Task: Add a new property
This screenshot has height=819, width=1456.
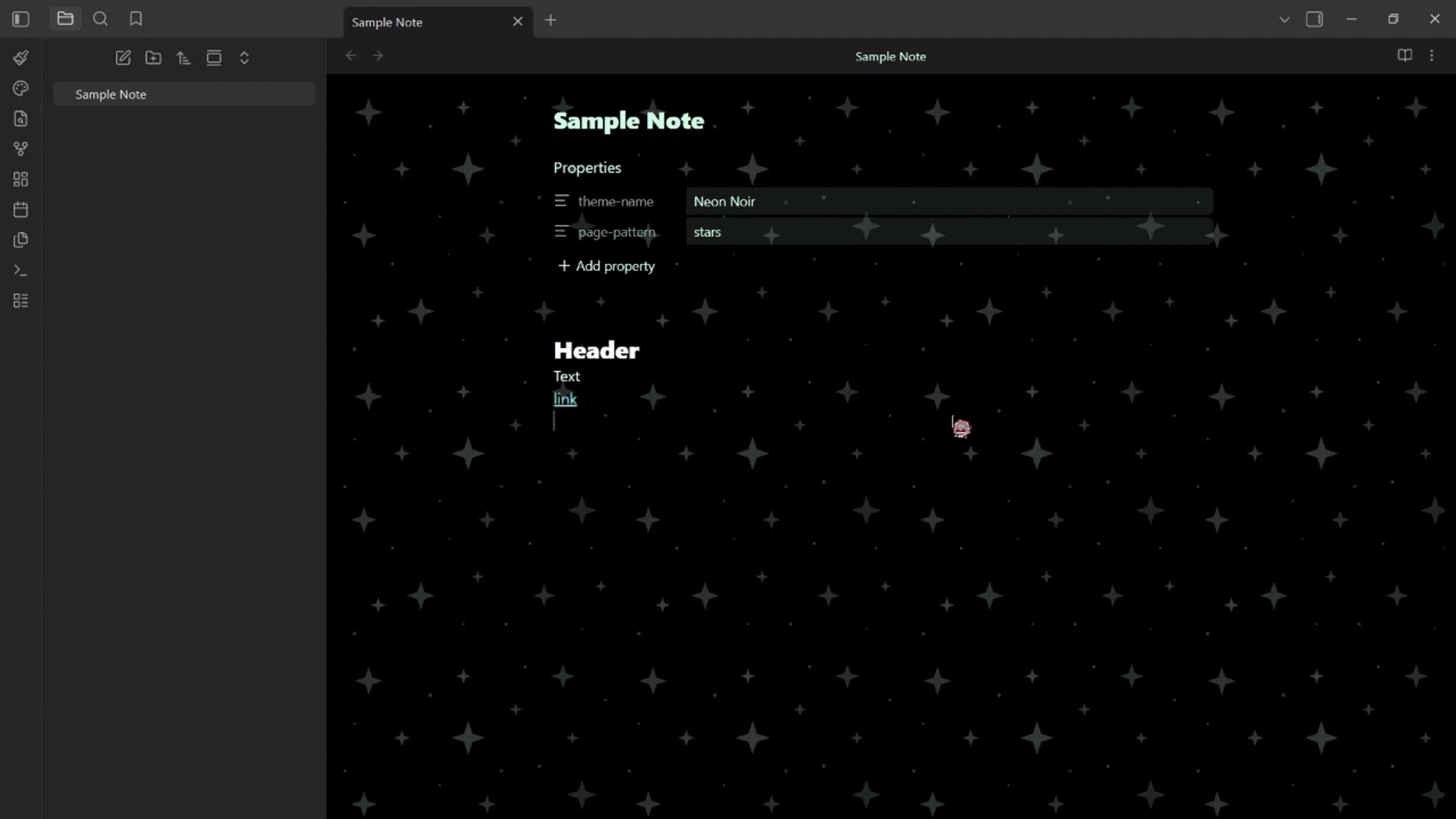Action: pos(606,266)
